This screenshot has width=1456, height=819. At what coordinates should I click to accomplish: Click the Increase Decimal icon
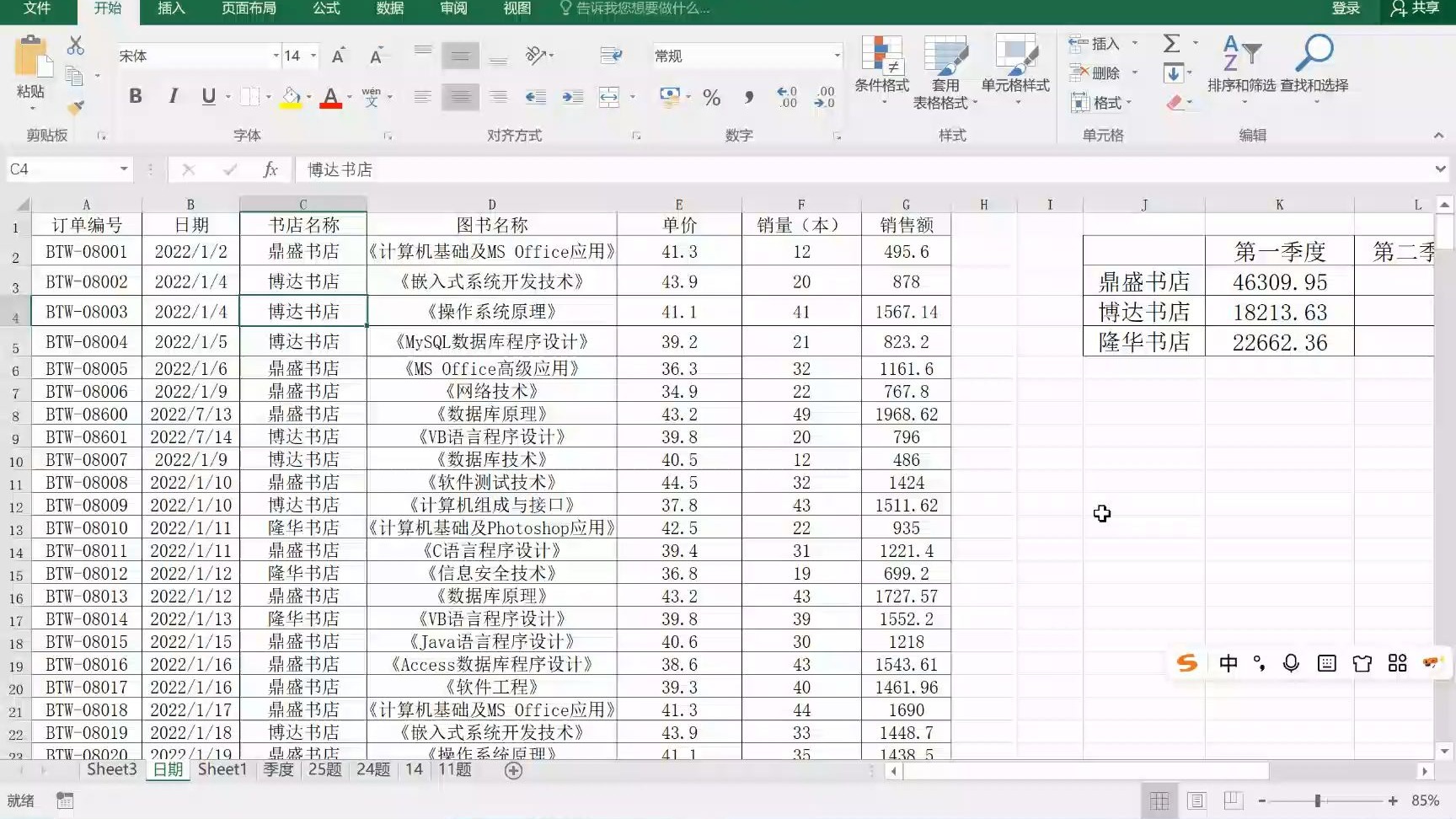coord(786,97)
